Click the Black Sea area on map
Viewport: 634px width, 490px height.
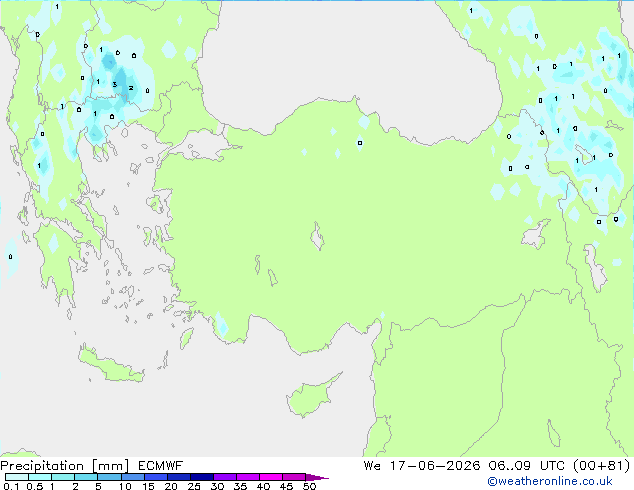coord(344,61)
